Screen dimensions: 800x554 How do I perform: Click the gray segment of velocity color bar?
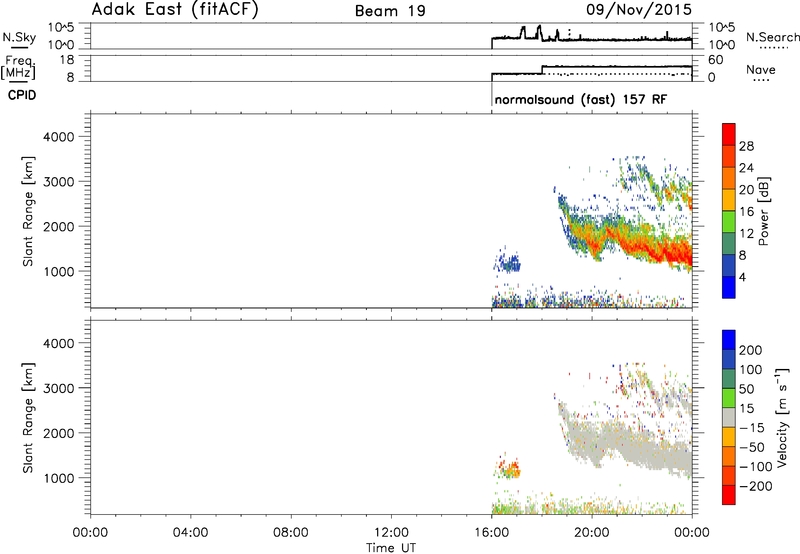pos(729,417)
